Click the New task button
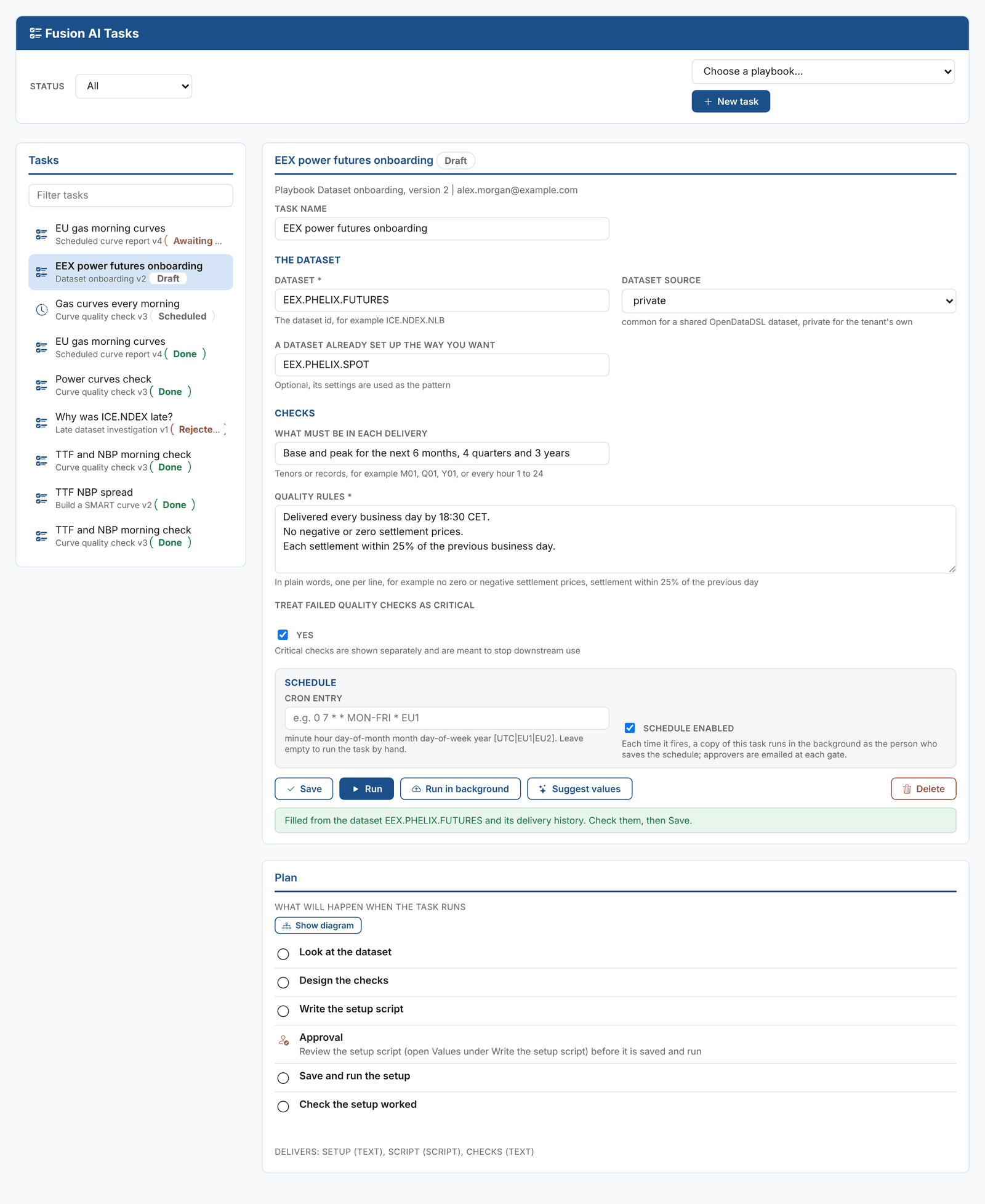Image resolution: width=985 pixels, height=1204 pixels. point(731,102)
